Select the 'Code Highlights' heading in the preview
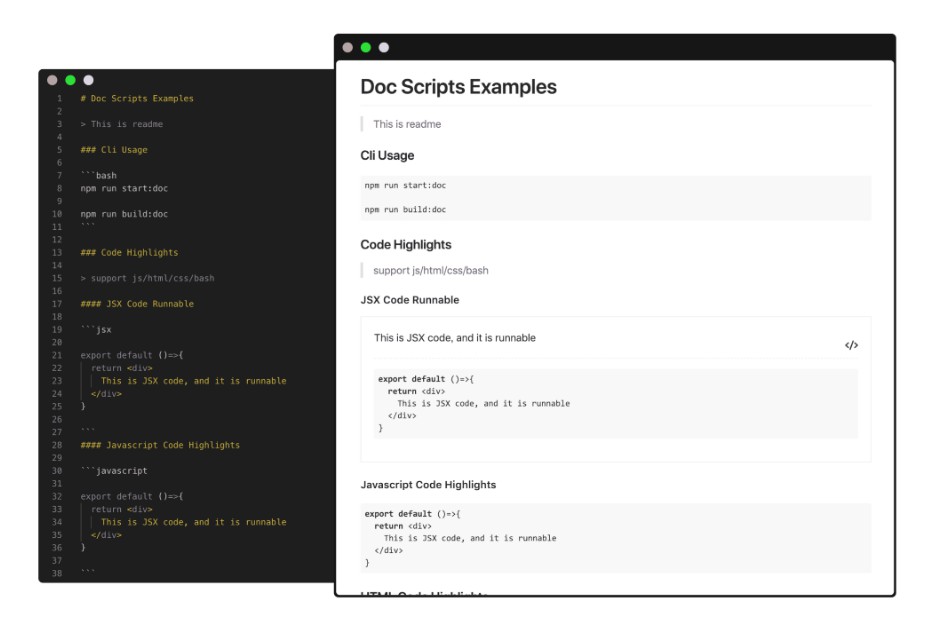This screenshot has width=928, height=627. (x=405, y=245)
